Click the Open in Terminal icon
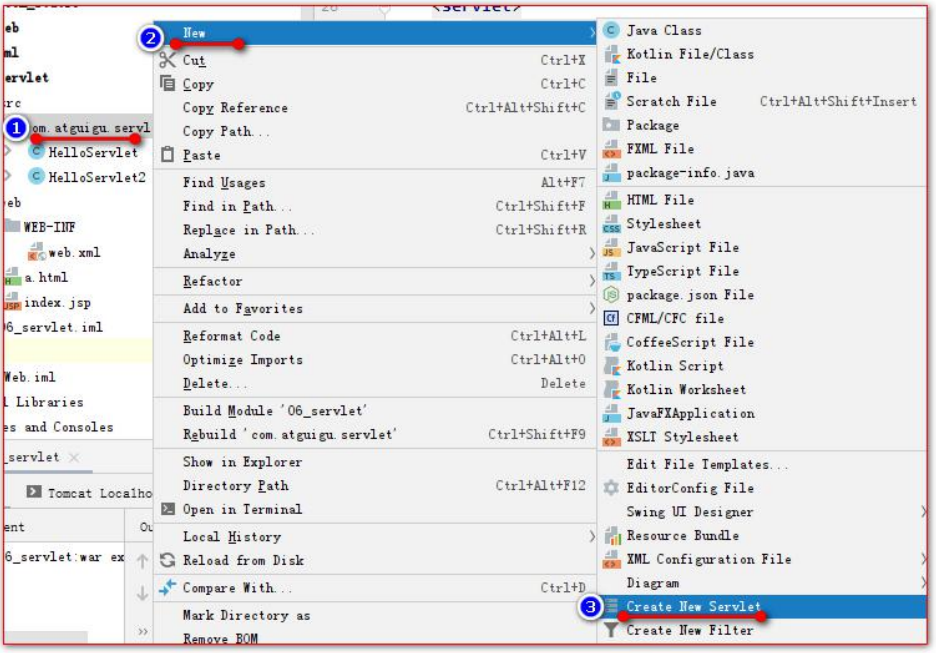 [168, 509]
